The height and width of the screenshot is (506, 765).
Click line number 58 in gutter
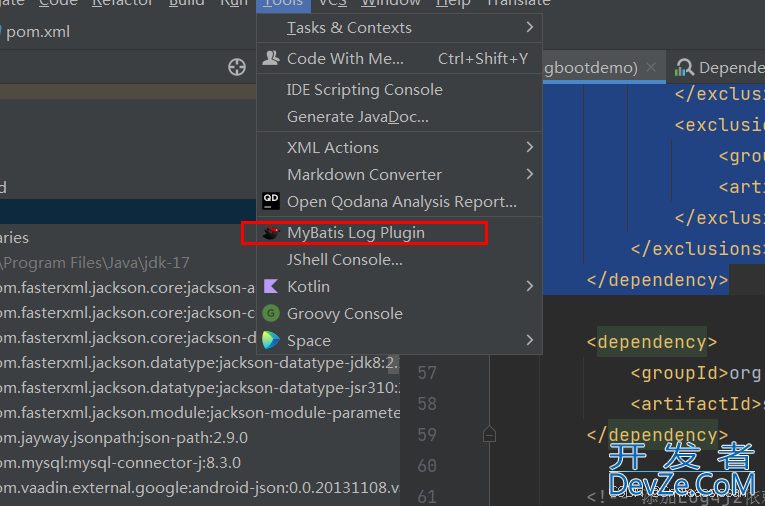click(x=427, y=404)
